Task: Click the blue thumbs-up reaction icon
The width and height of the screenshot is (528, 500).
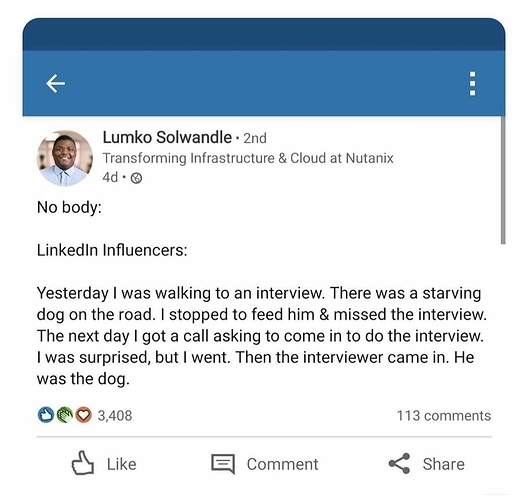Action: pyautogui.click(x=46, y=415)
